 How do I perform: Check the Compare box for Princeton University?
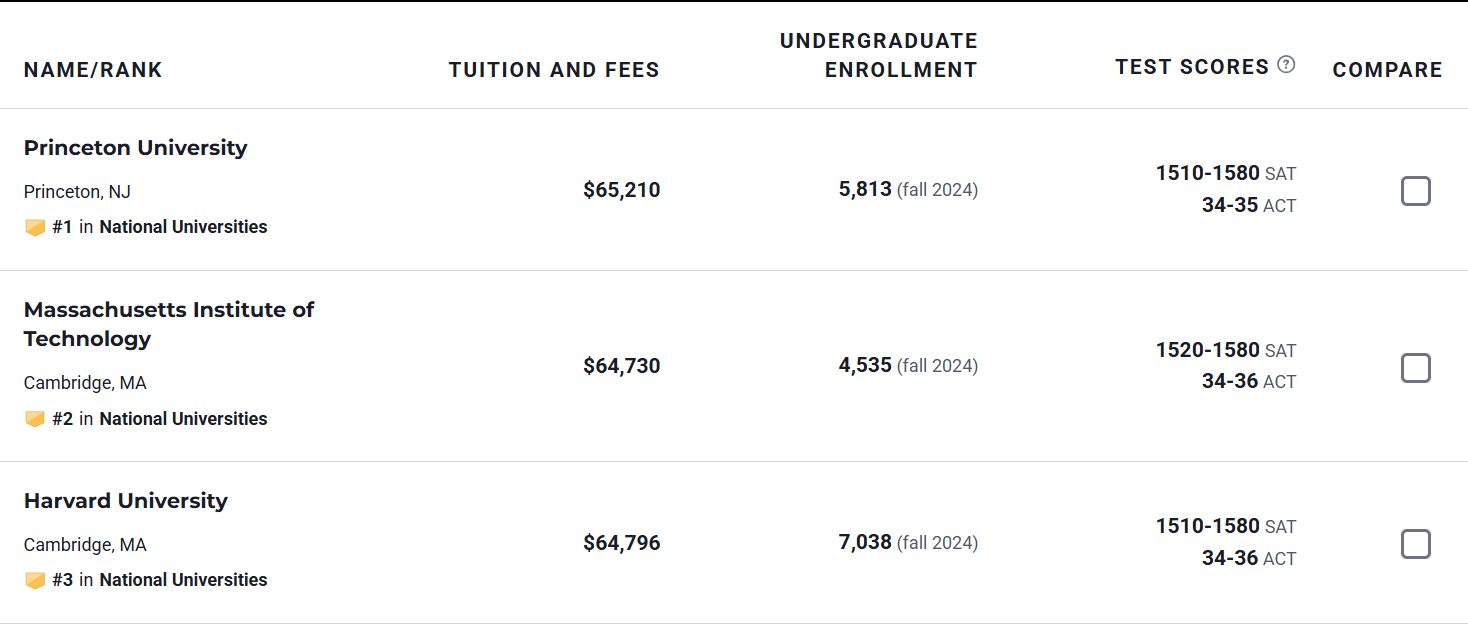pos(1415,191)
